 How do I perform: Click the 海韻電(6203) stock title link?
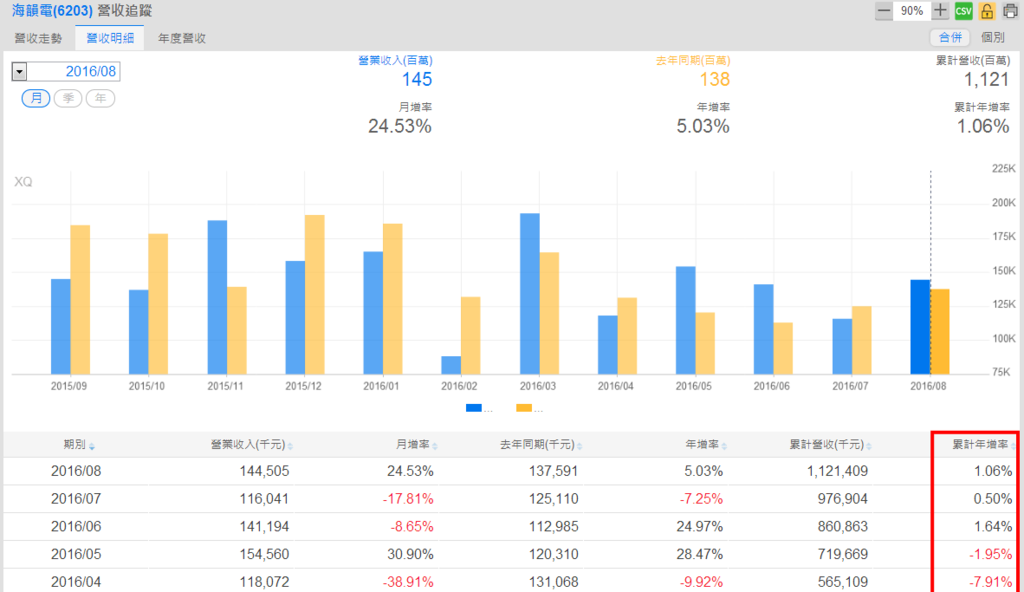[x=52, y=11]
